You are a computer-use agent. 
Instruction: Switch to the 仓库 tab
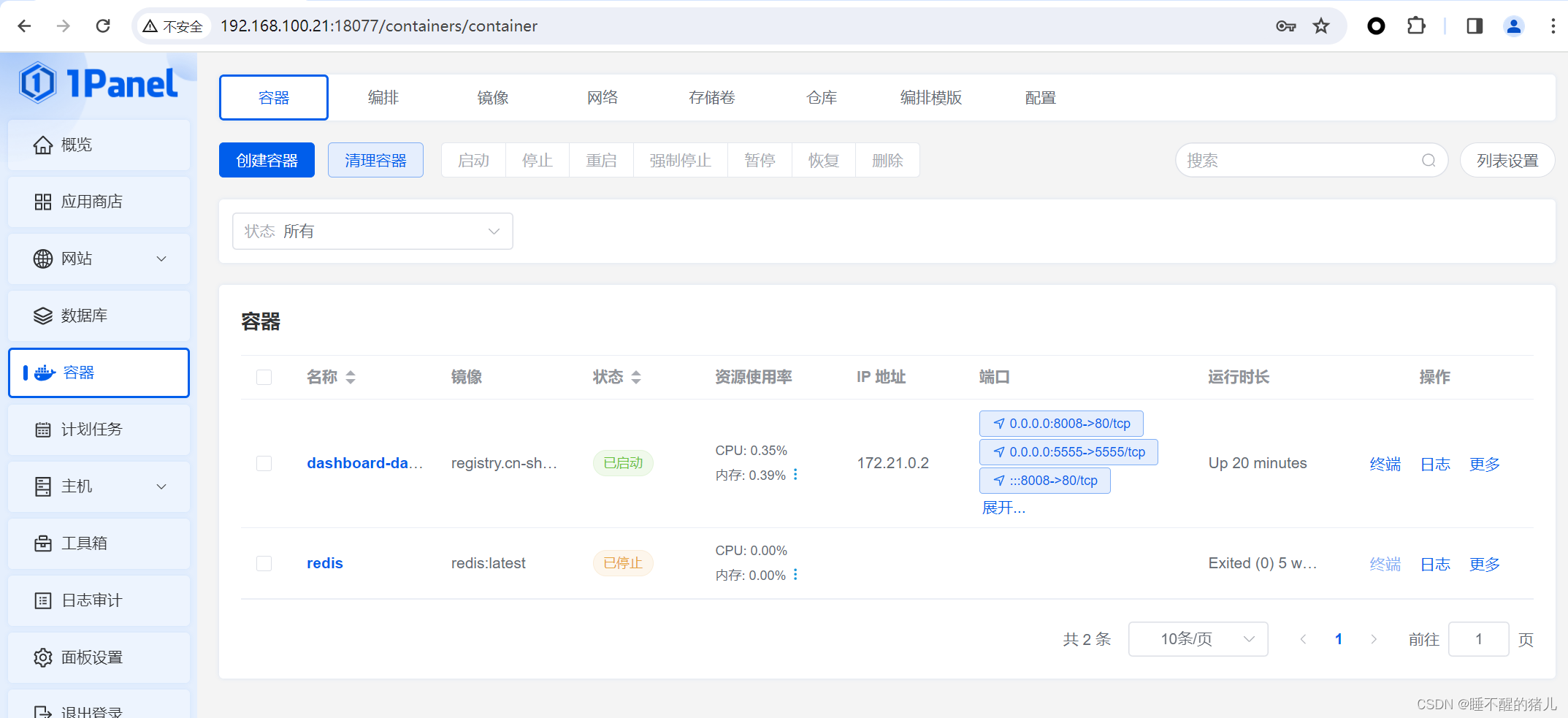coord(822,98)
